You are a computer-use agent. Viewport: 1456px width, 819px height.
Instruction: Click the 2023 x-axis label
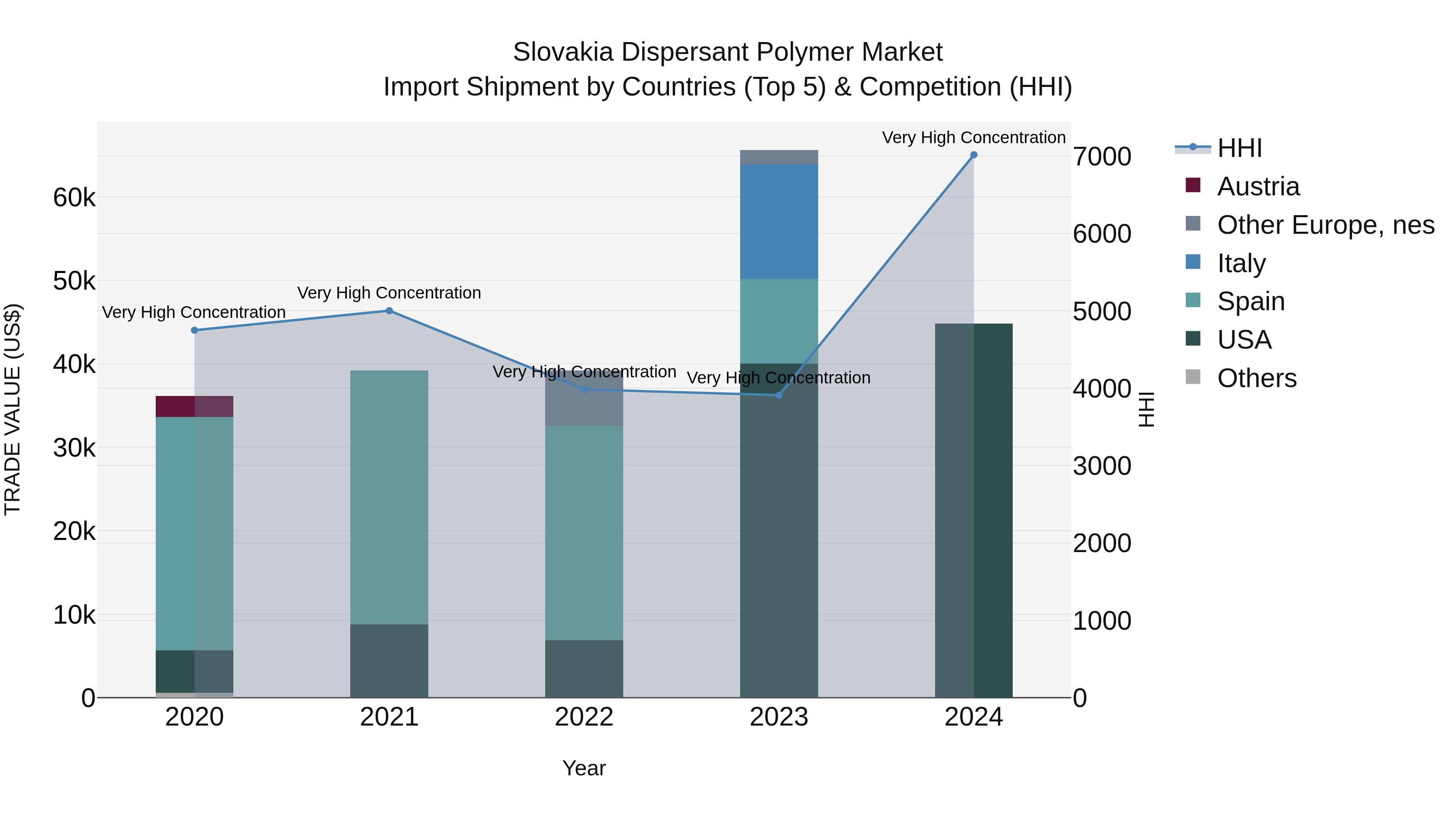(779, 717)
